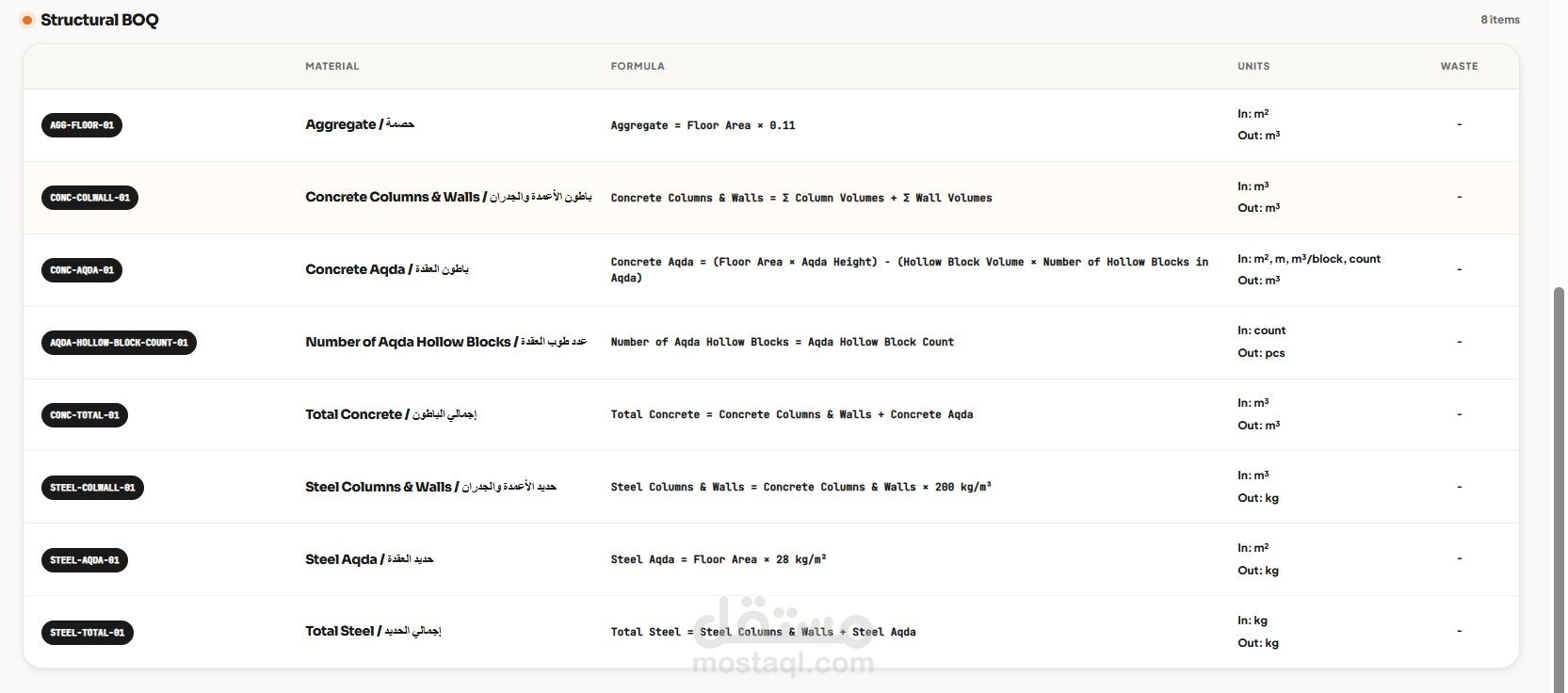Select Number of Aqda Hollow Blocks material name

[x=446, y=342]
